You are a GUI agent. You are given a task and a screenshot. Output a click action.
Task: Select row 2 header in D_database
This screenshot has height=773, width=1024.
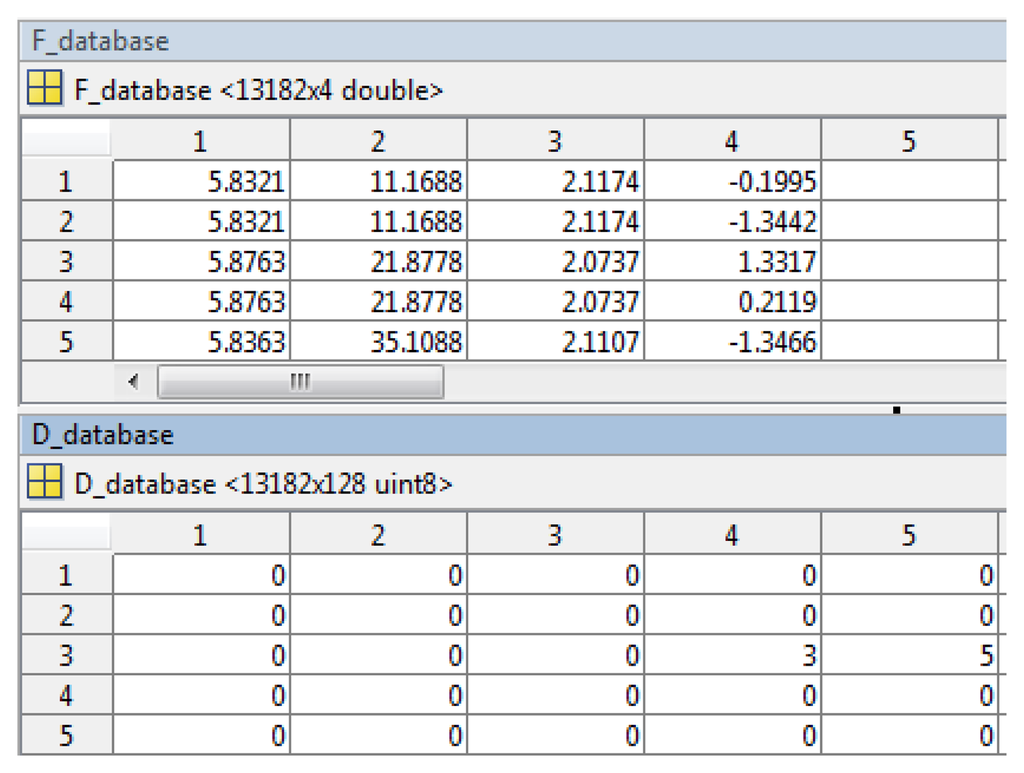coord(67,615)
